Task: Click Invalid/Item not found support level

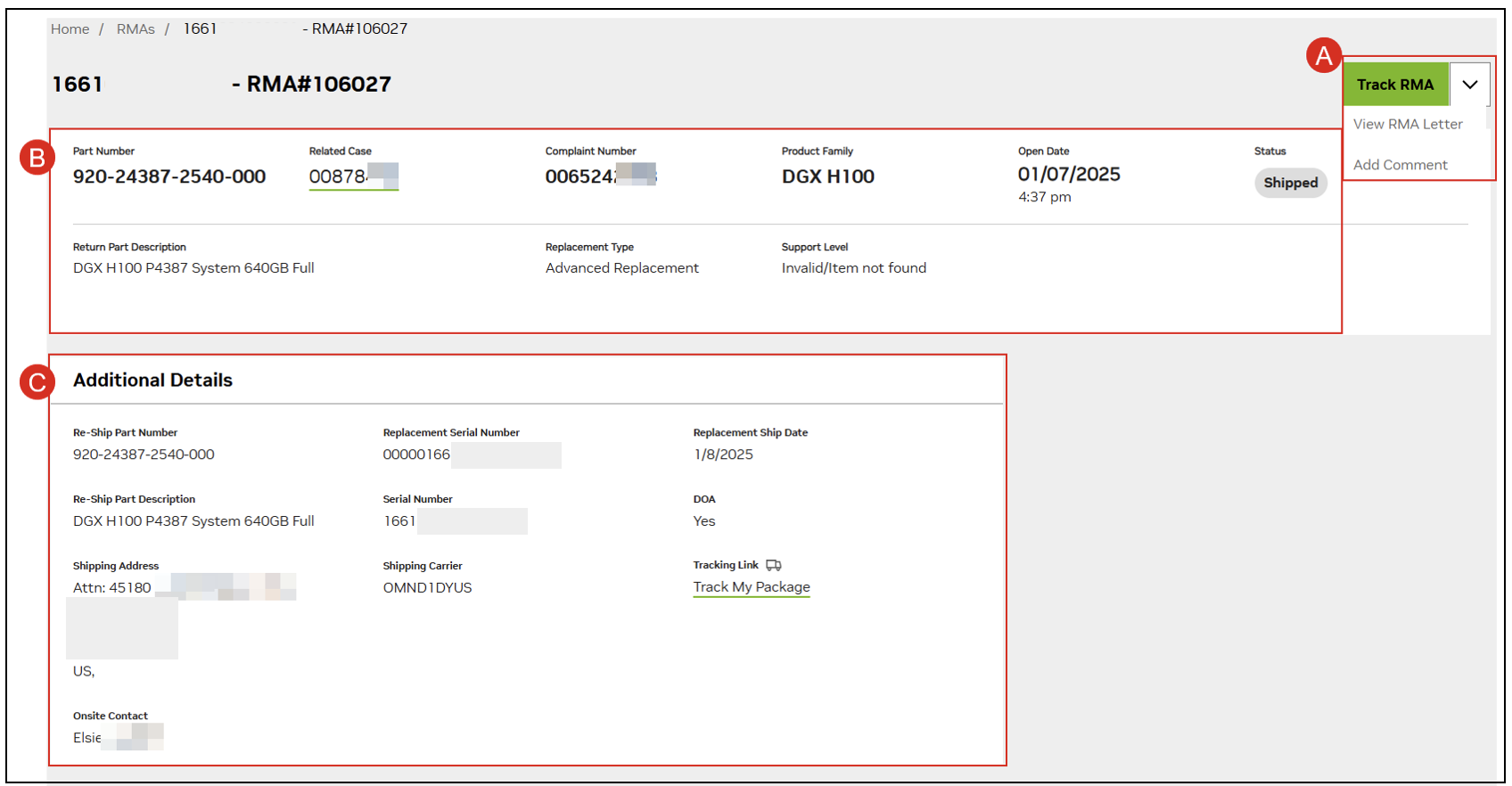Action: coord(854,268)
